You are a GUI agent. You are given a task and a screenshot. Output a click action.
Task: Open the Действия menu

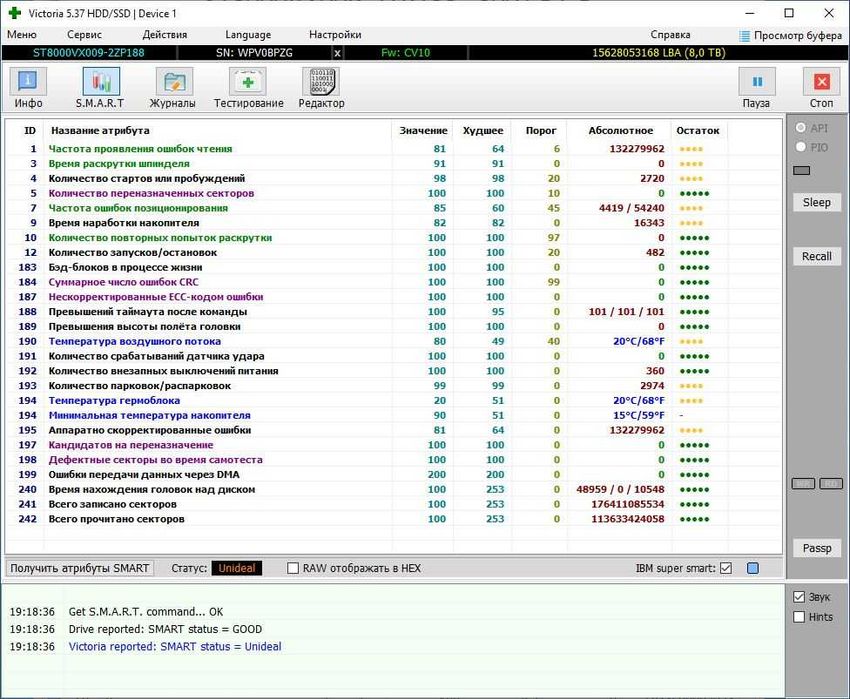tap(165, 35)
